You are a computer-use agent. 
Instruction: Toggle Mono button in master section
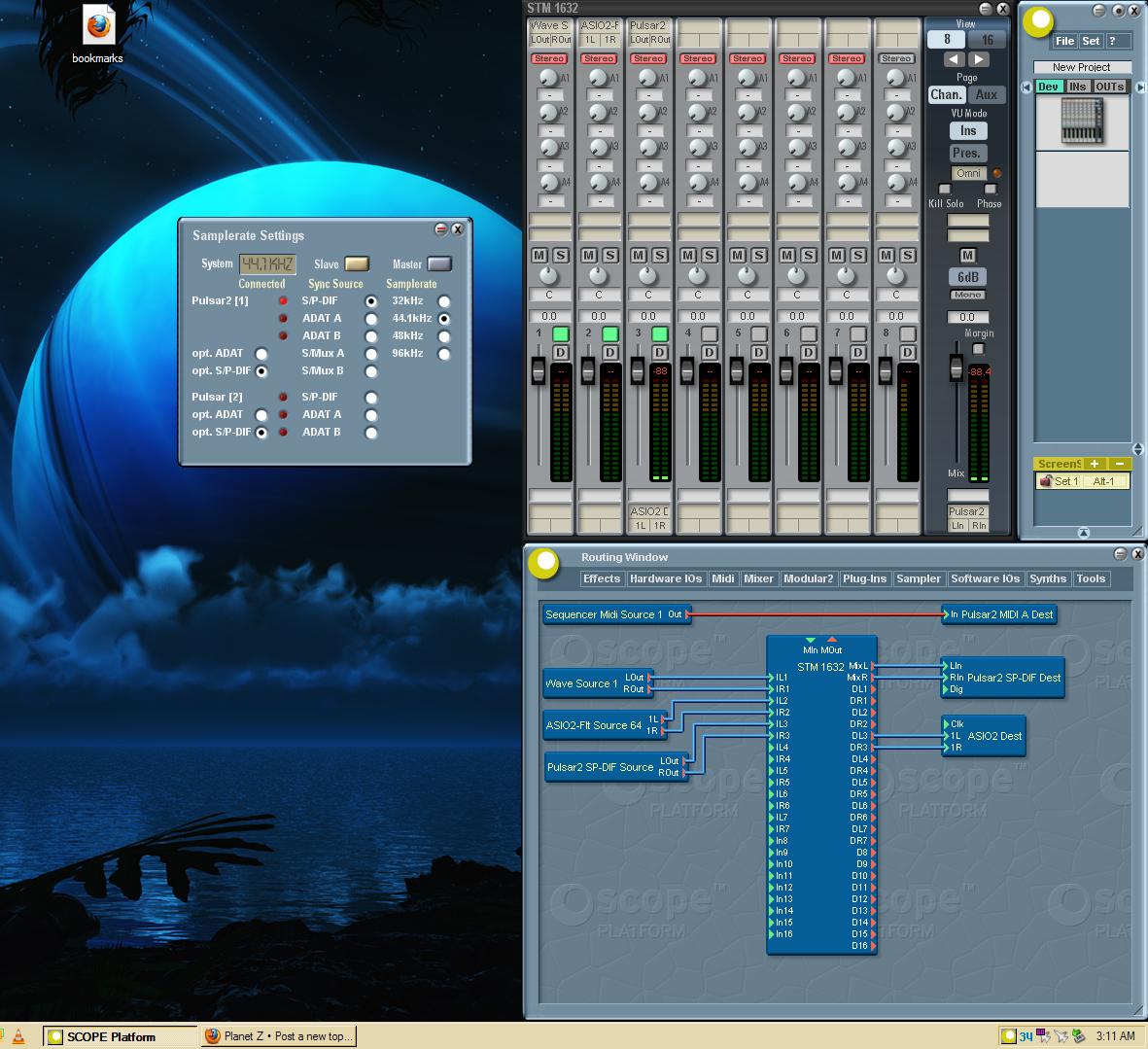968,295
